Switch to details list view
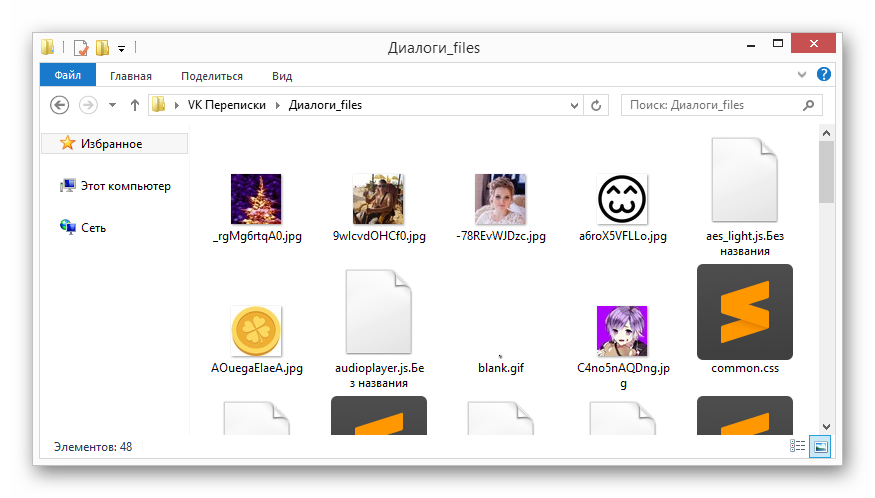875x498 pixels. [798, 446]
